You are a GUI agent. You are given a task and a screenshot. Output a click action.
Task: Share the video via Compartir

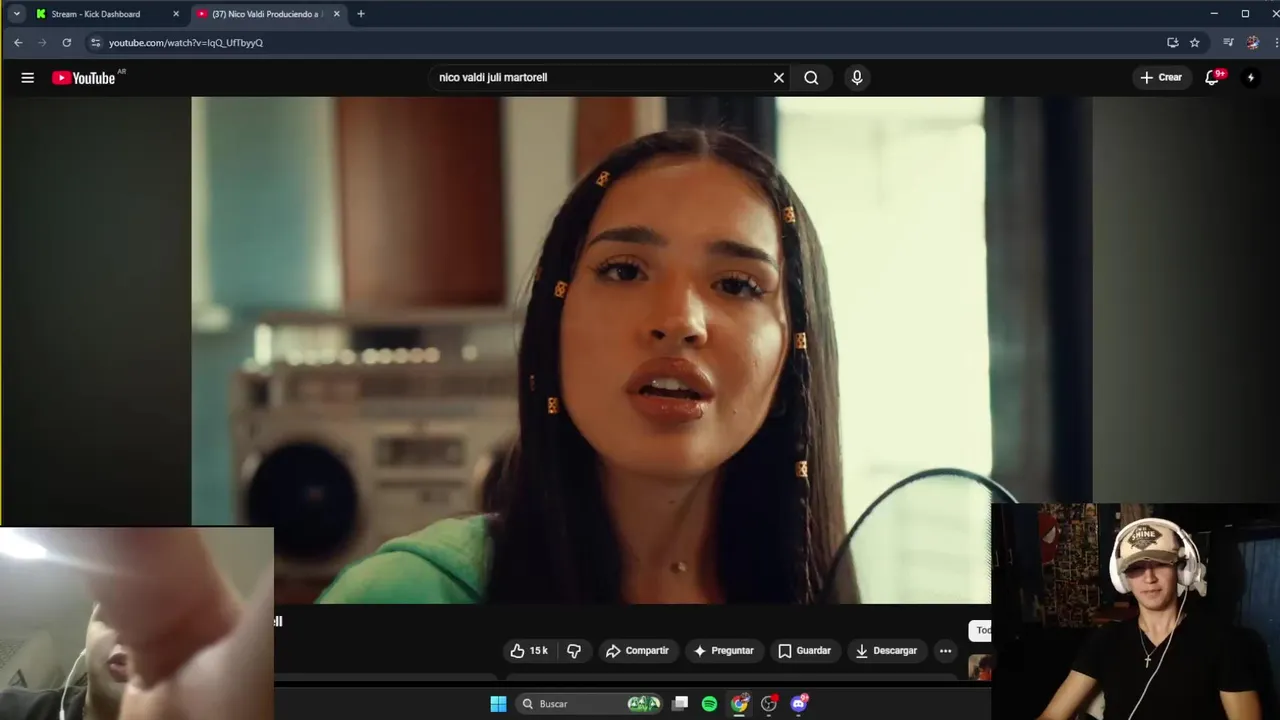tap(637, 651)
